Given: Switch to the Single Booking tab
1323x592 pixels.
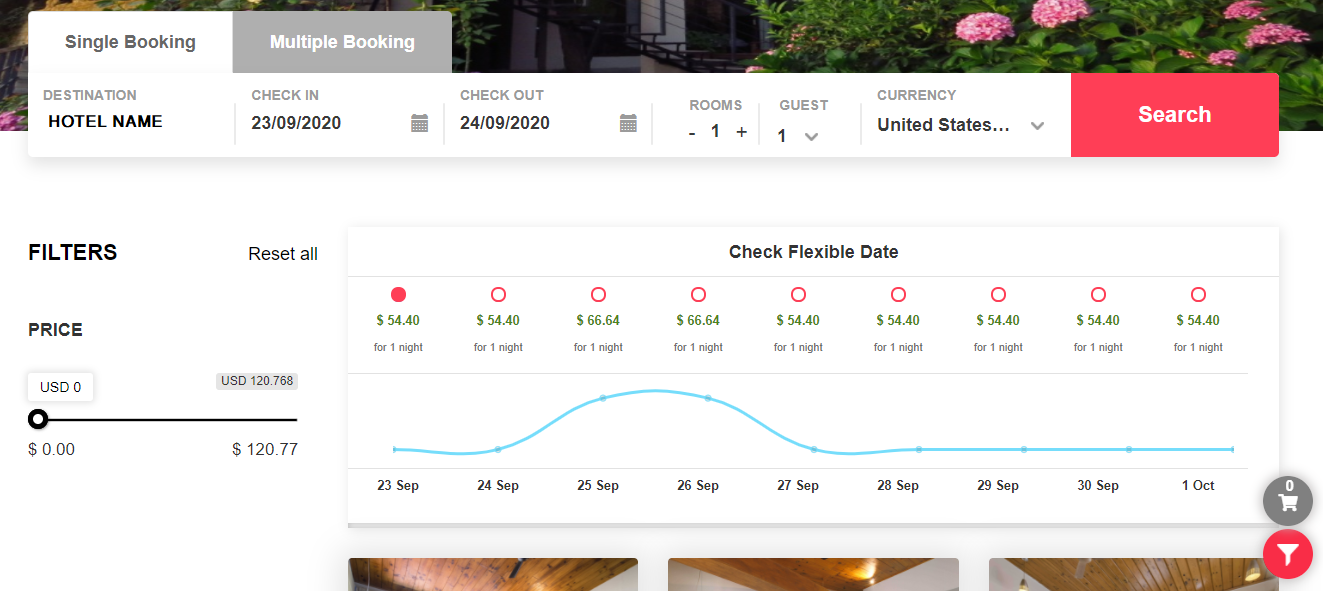Looking at the screenshot, I should coord(130,42).
